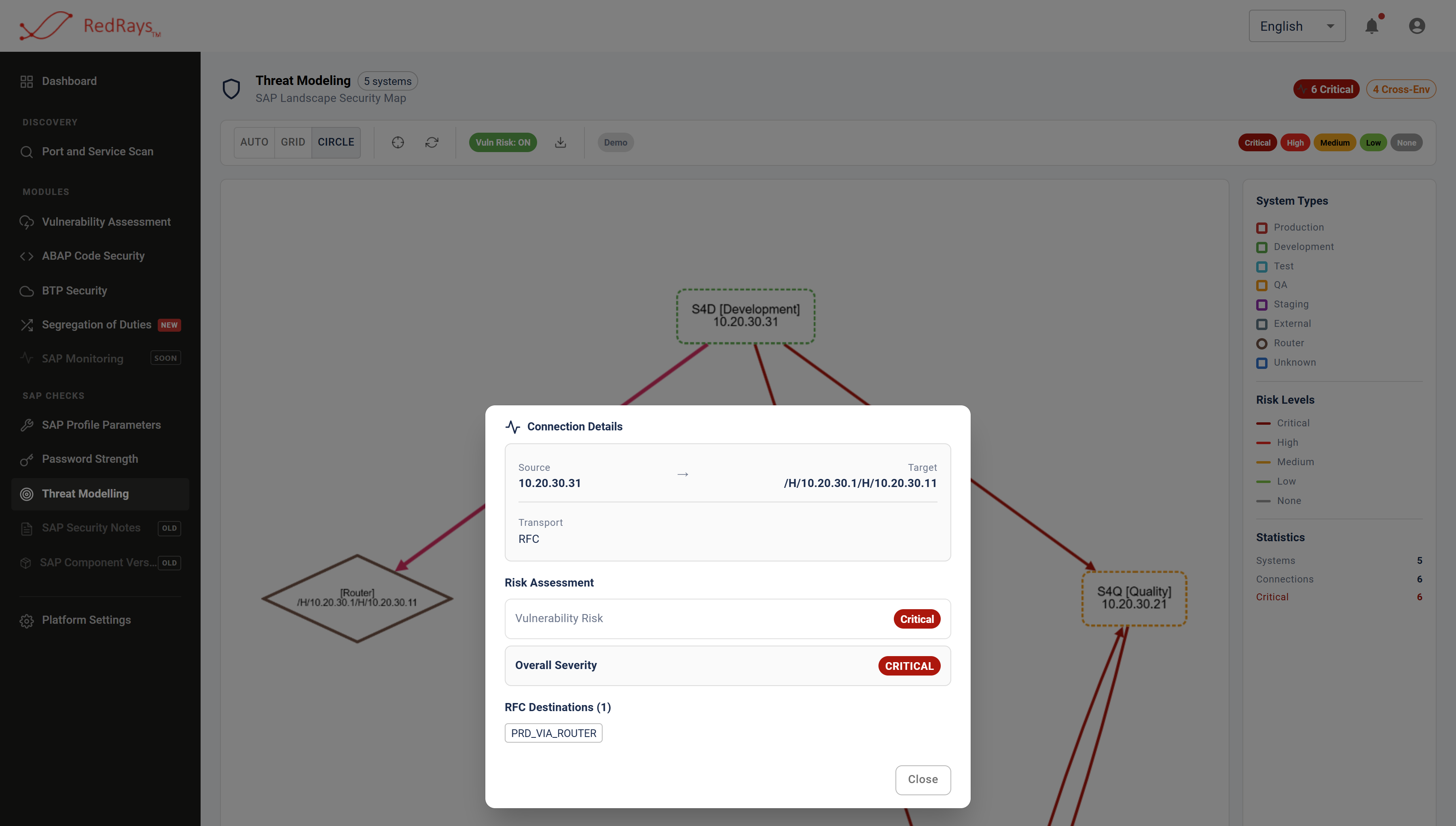The width and height of the screenshot is (1456, 826).
Task: Click the SAP Security Notes document icon
Action: point(27,529)
